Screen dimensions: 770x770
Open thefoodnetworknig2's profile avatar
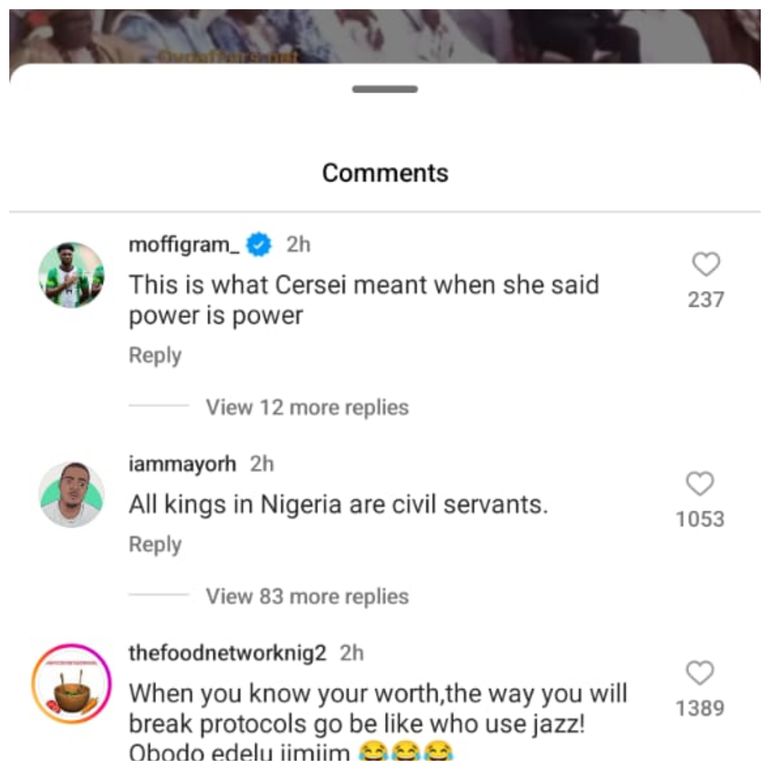tap(71, 688)
